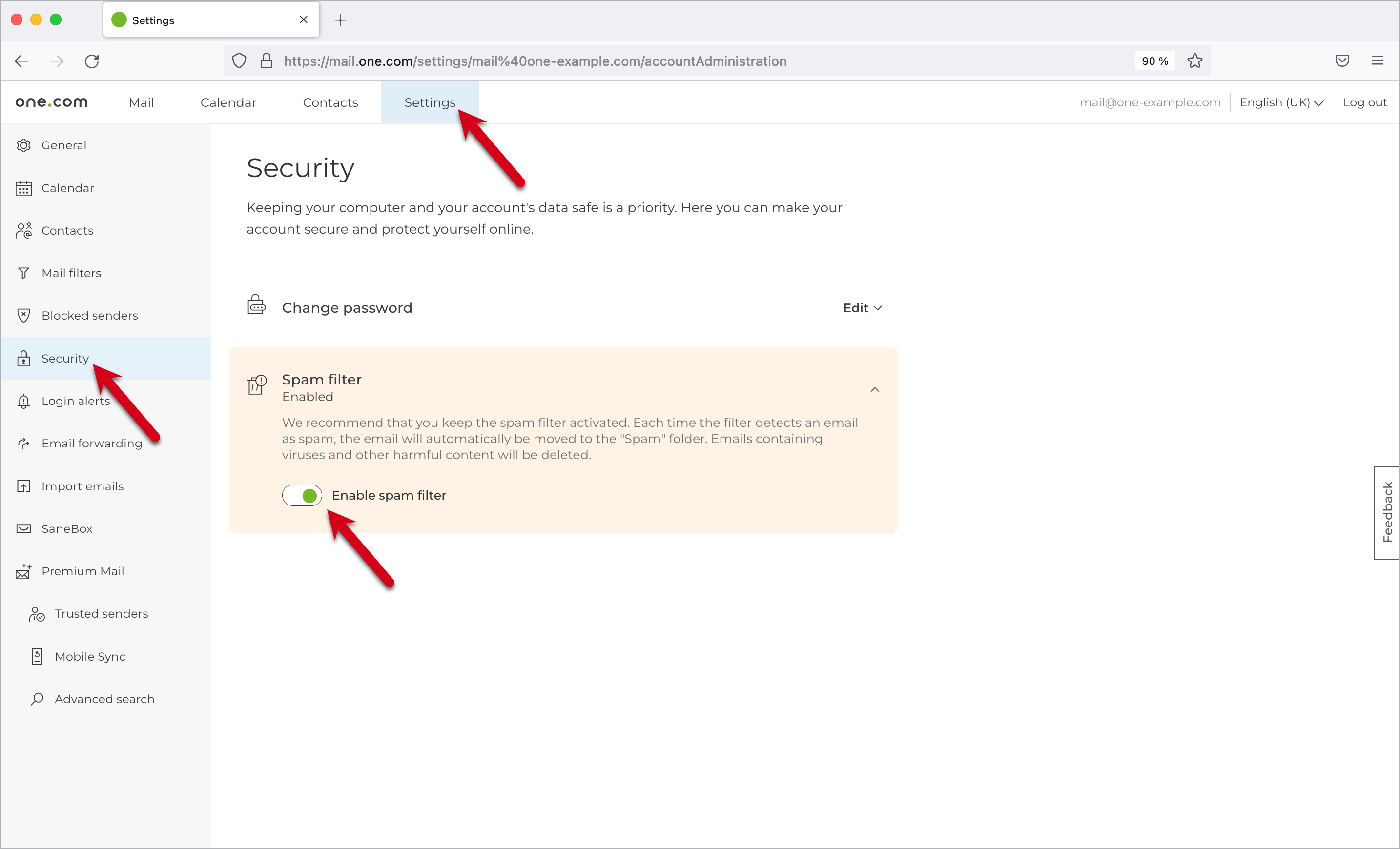Click the Mail filters sidebar icon
Image resolution: width=1400 pixels, height=849 pixels.
pyautogui.click(x=25, y=272)
